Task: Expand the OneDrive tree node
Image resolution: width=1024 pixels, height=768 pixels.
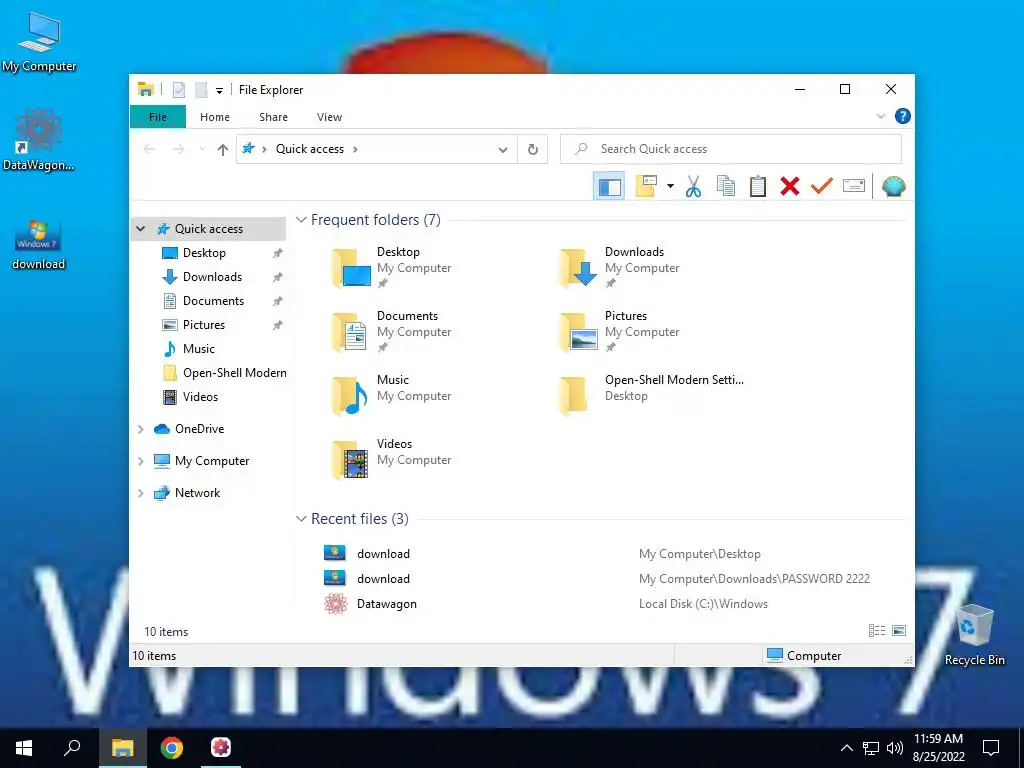Action: pyautogui.click(x=140, y=429)
